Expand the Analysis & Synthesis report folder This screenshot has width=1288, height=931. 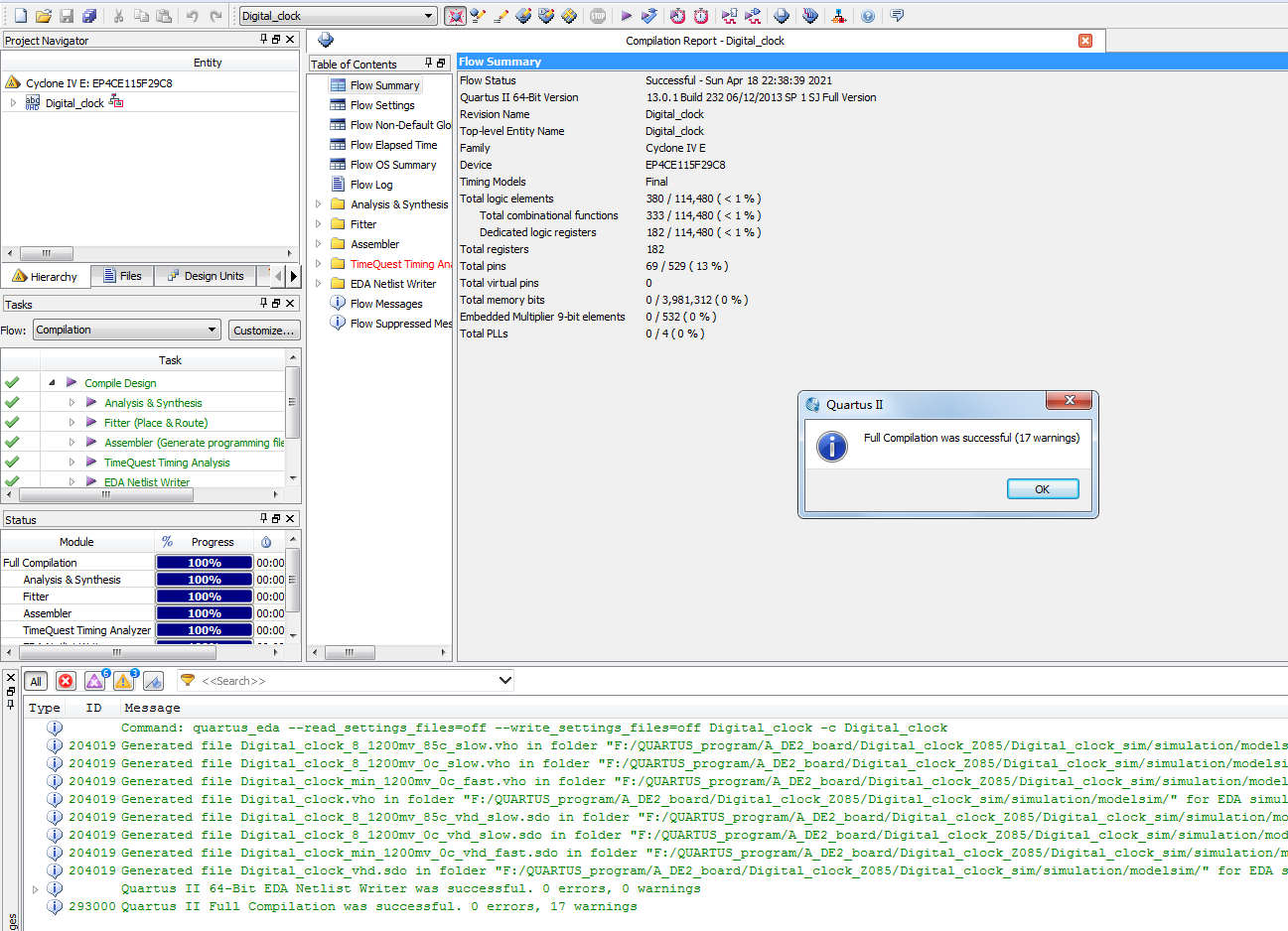319,204
